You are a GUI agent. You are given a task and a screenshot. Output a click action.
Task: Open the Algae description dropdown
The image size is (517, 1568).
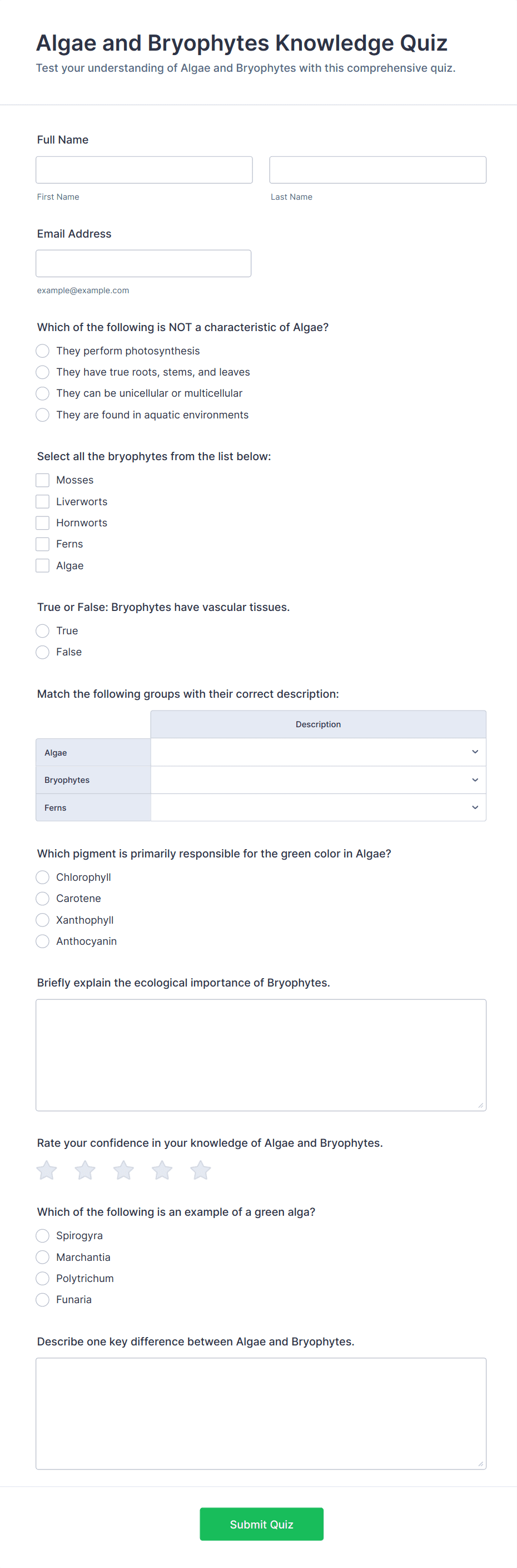[x=317, y=752]
